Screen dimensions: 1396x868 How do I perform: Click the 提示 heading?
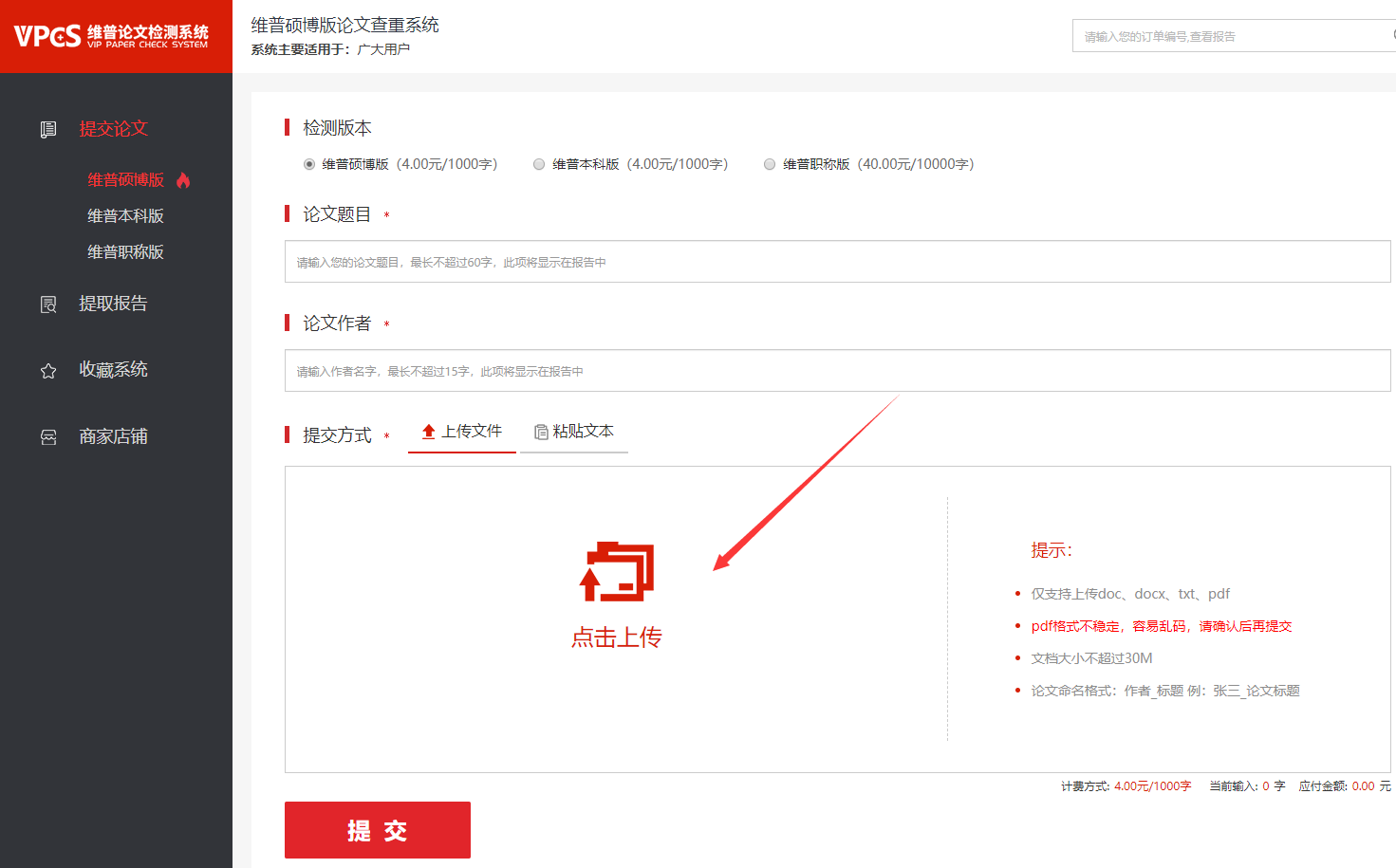(1052, 550)
